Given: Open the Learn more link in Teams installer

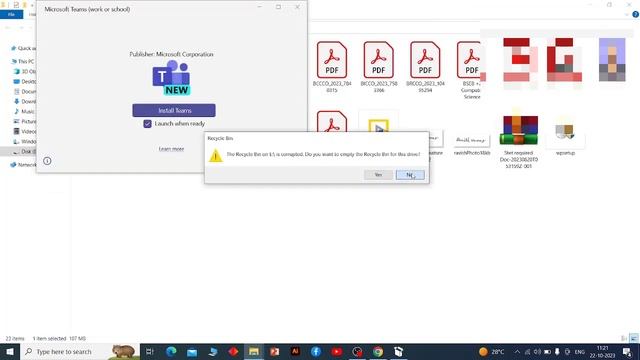Looking at the screenshot, I should click(x=171, y=149).
